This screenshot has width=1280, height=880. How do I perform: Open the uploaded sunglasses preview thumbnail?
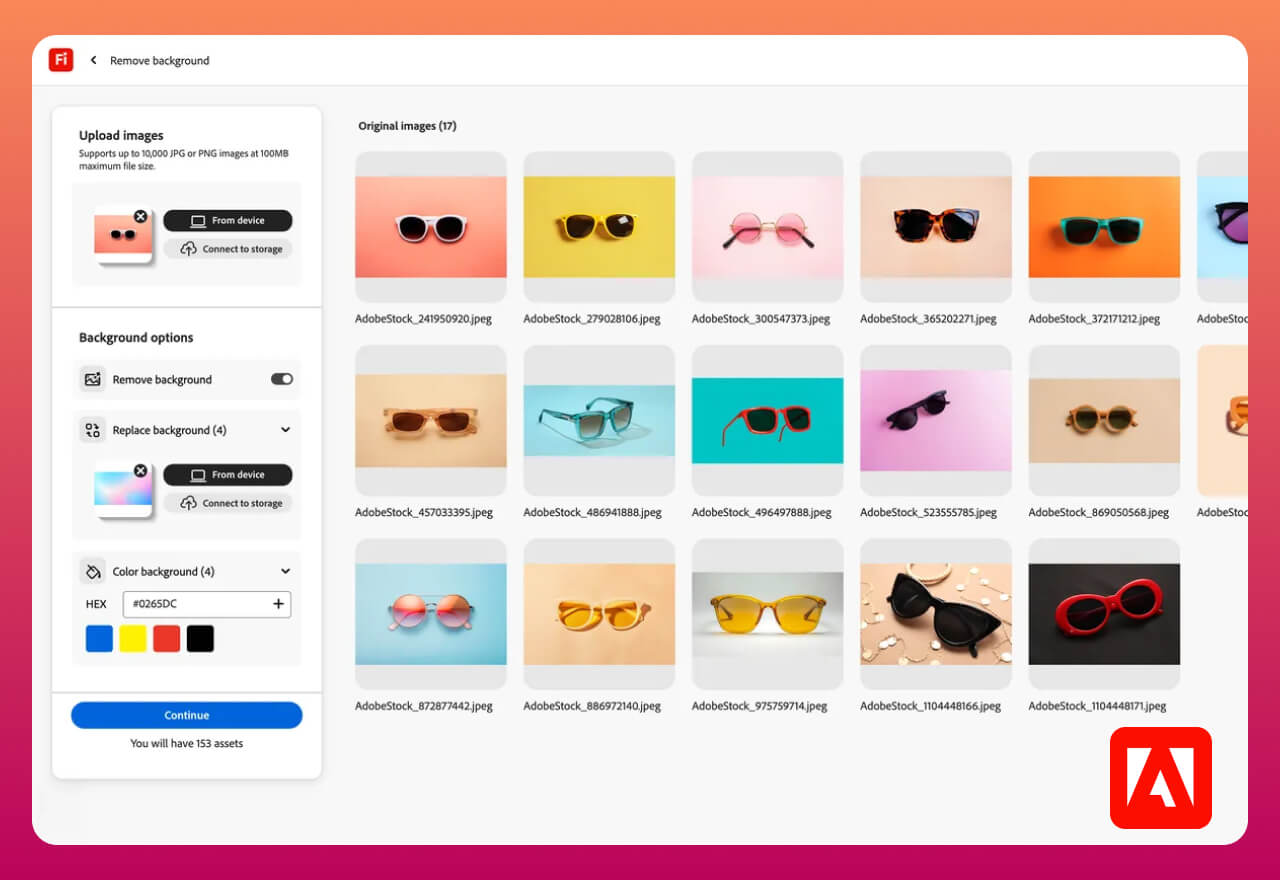tap(123, 235)
